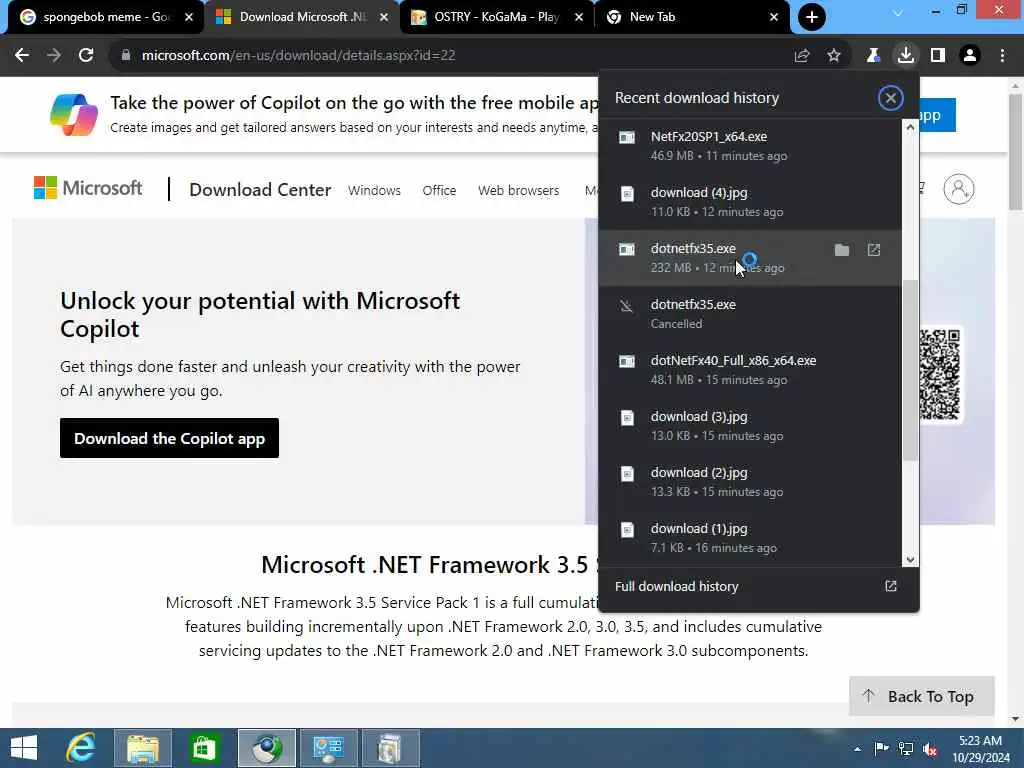This screenshot has height=768, width=1024.
Task: Close the New Tab tab
Action: coord(774,17)
